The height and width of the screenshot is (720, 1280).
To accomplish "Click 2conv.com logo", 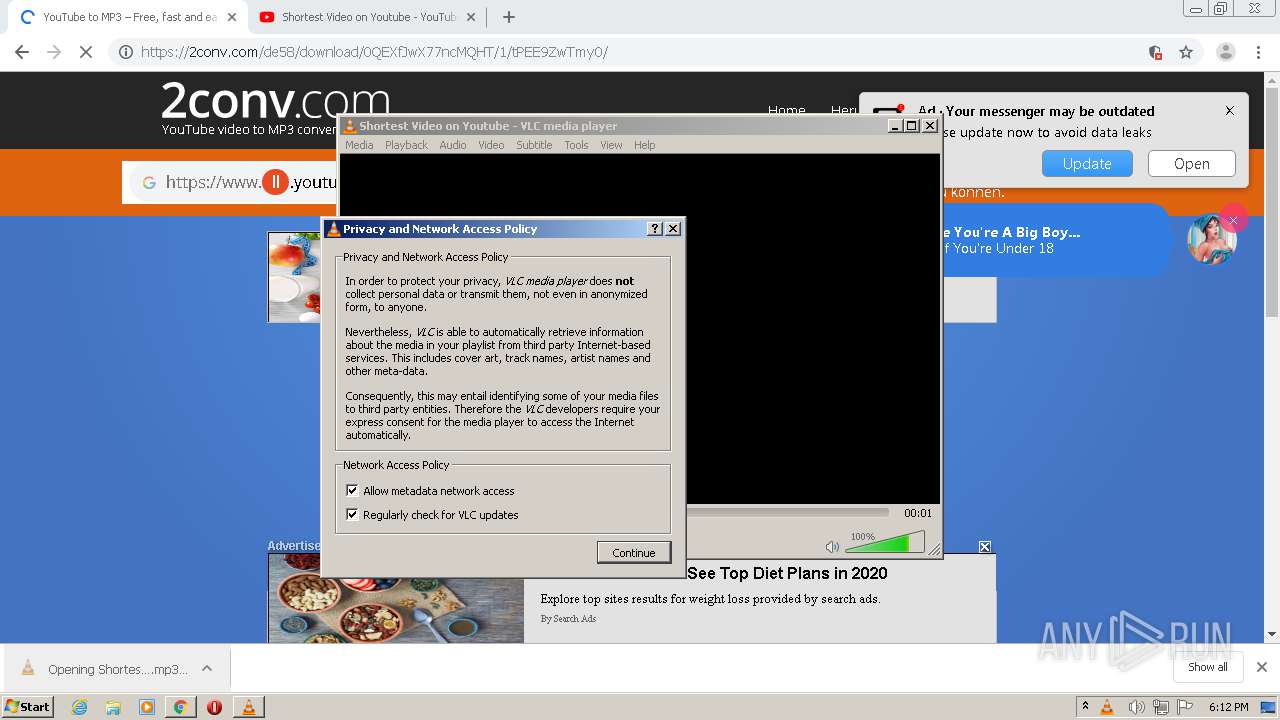I will 275,102.
